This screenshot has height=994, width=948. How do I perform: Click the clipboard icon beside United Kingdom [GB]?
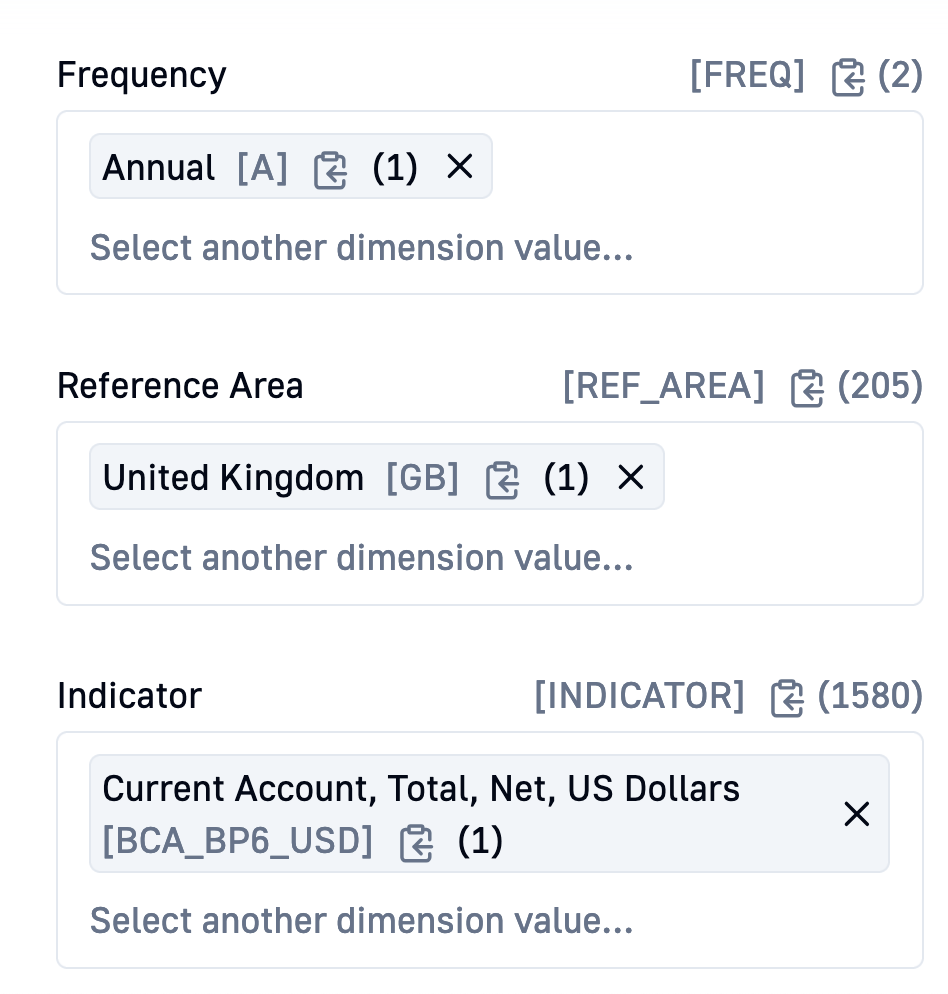(502, 481)
